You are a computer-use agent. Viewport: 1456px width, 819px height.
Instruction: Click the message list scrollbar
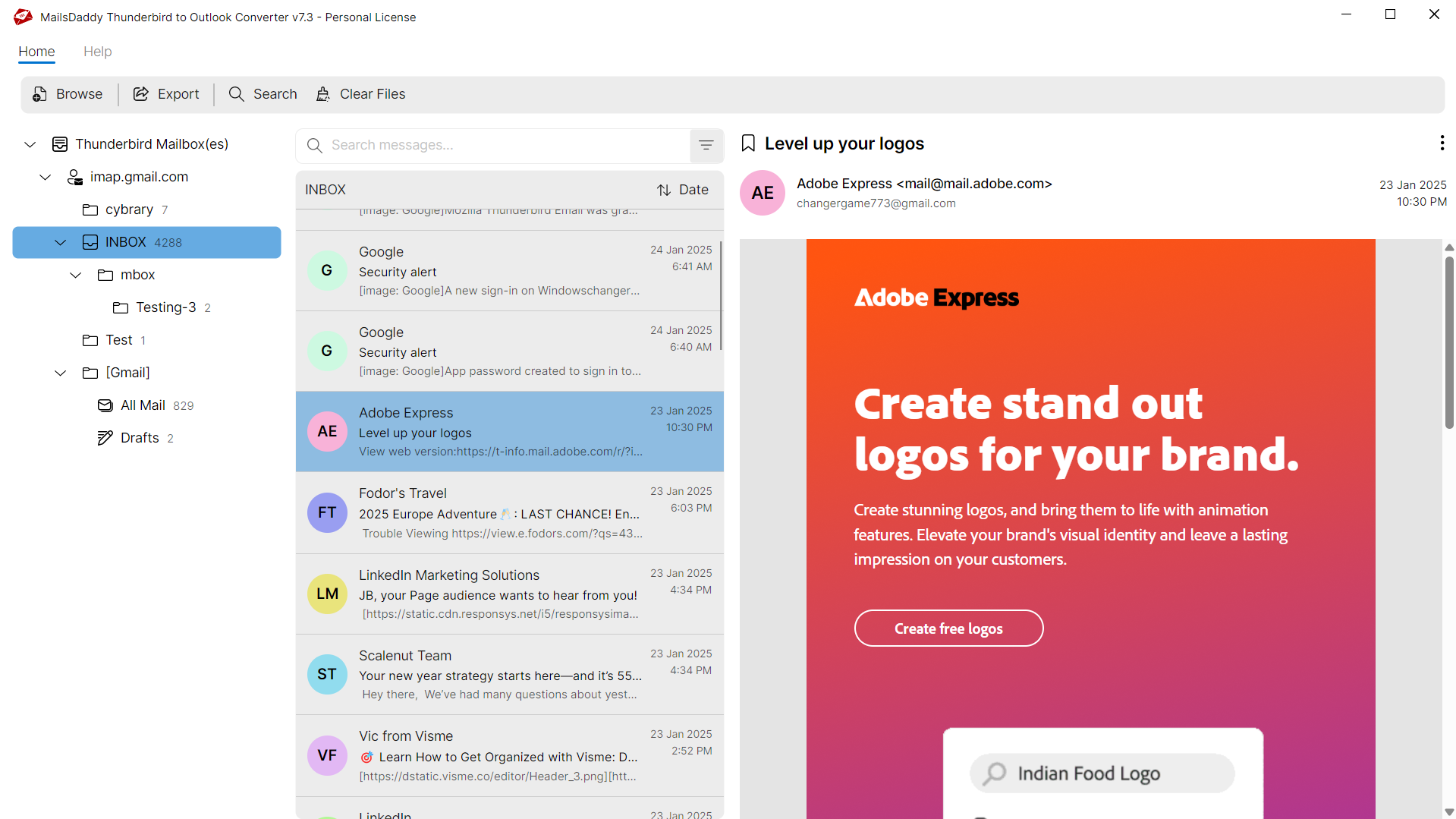point(721,295)
